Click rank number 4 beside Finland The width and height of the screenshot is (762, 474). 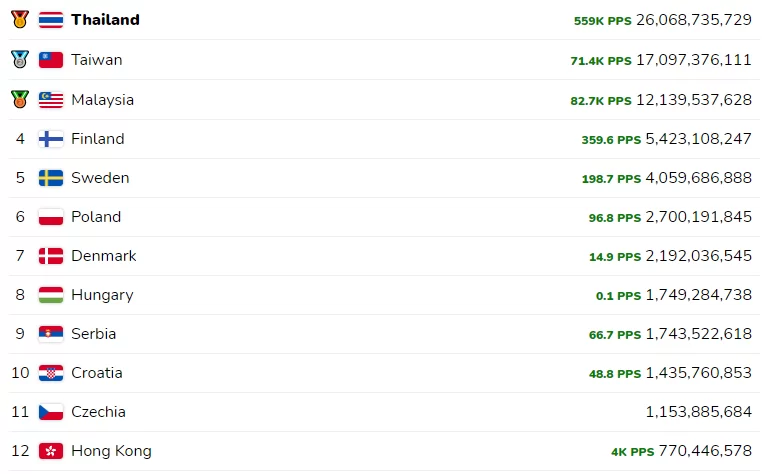coord(20,139)
